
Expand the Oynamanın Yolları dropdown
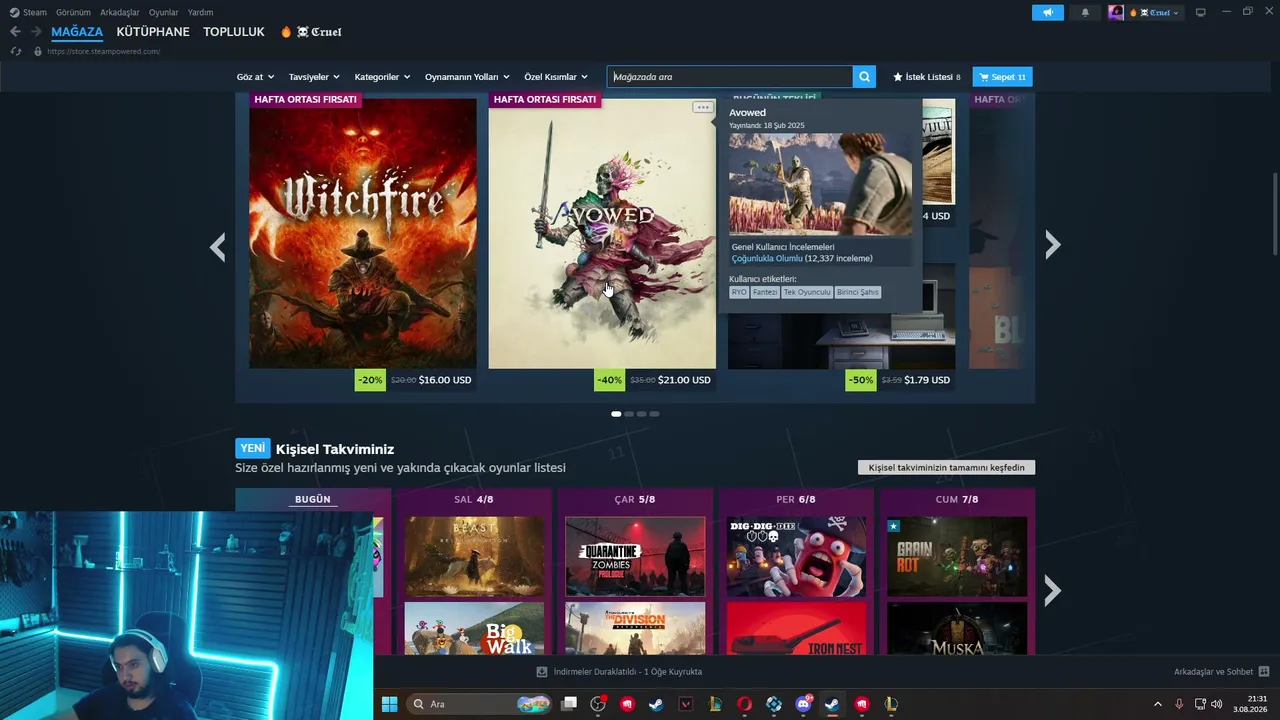pyautogui.click(x=467, y=77)
